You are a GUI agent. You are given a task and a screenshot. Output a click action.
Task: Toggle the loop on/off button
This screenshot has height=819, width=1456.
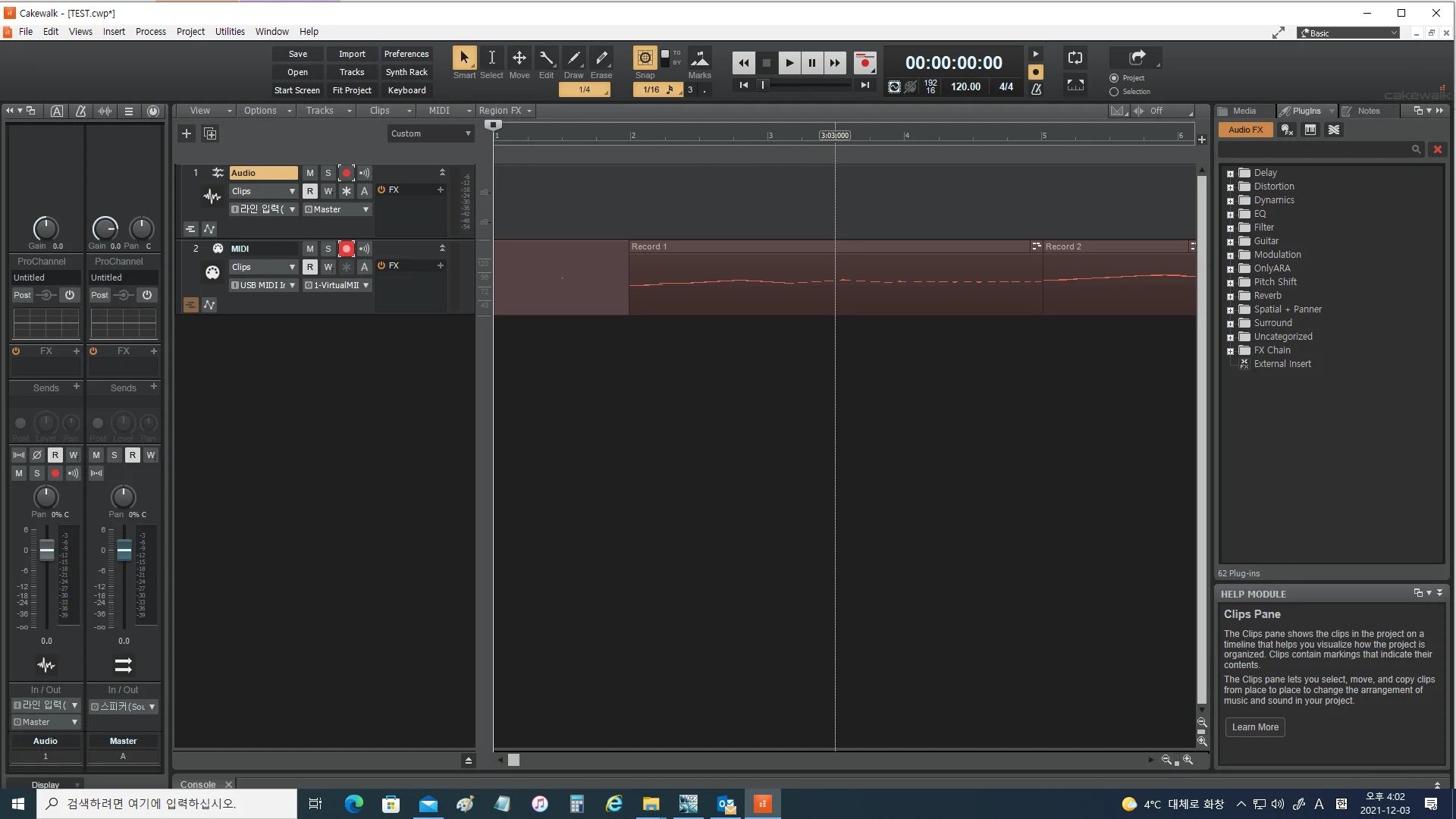click(x=1075, y=58)
